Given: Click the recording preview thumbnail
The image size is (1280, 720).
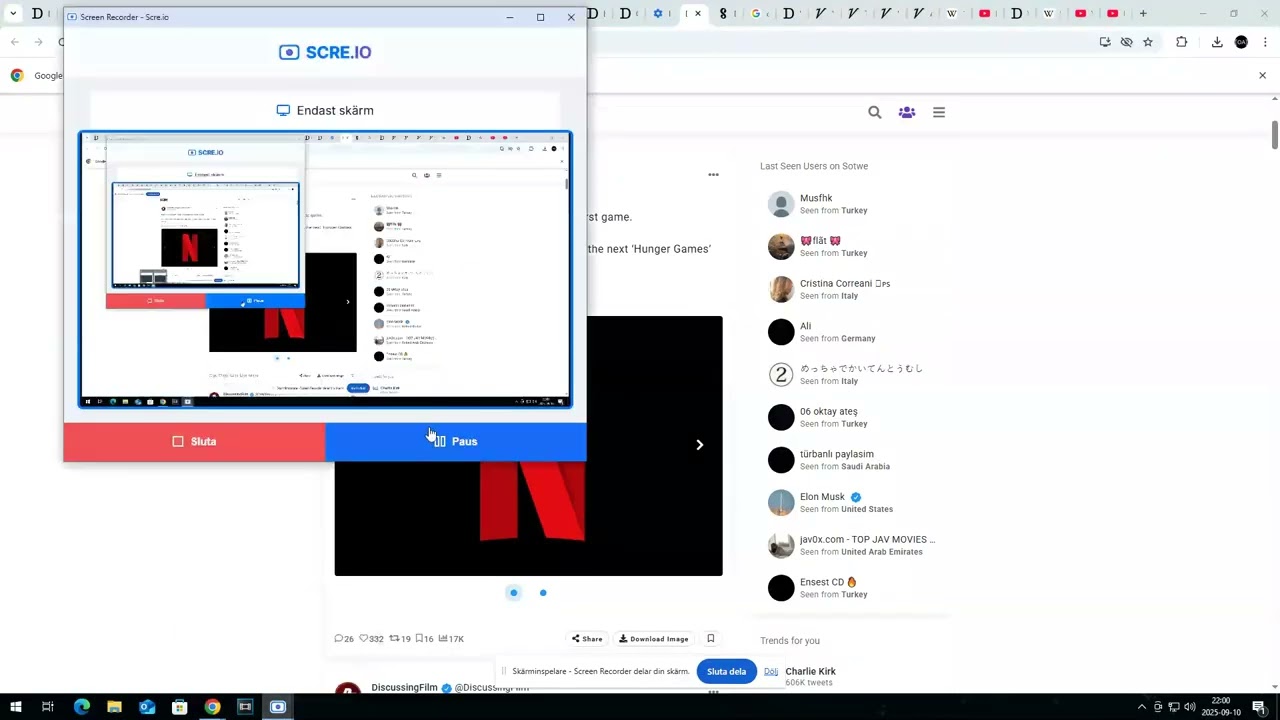Looking at the screenshot, I should tap(325, 269).
